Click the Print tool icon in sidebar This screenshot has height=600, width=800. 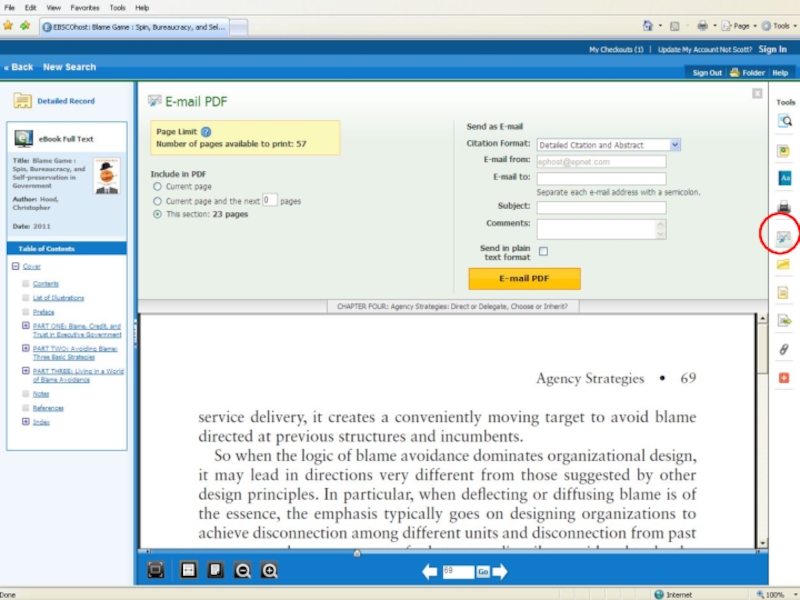tap(785, 207)
